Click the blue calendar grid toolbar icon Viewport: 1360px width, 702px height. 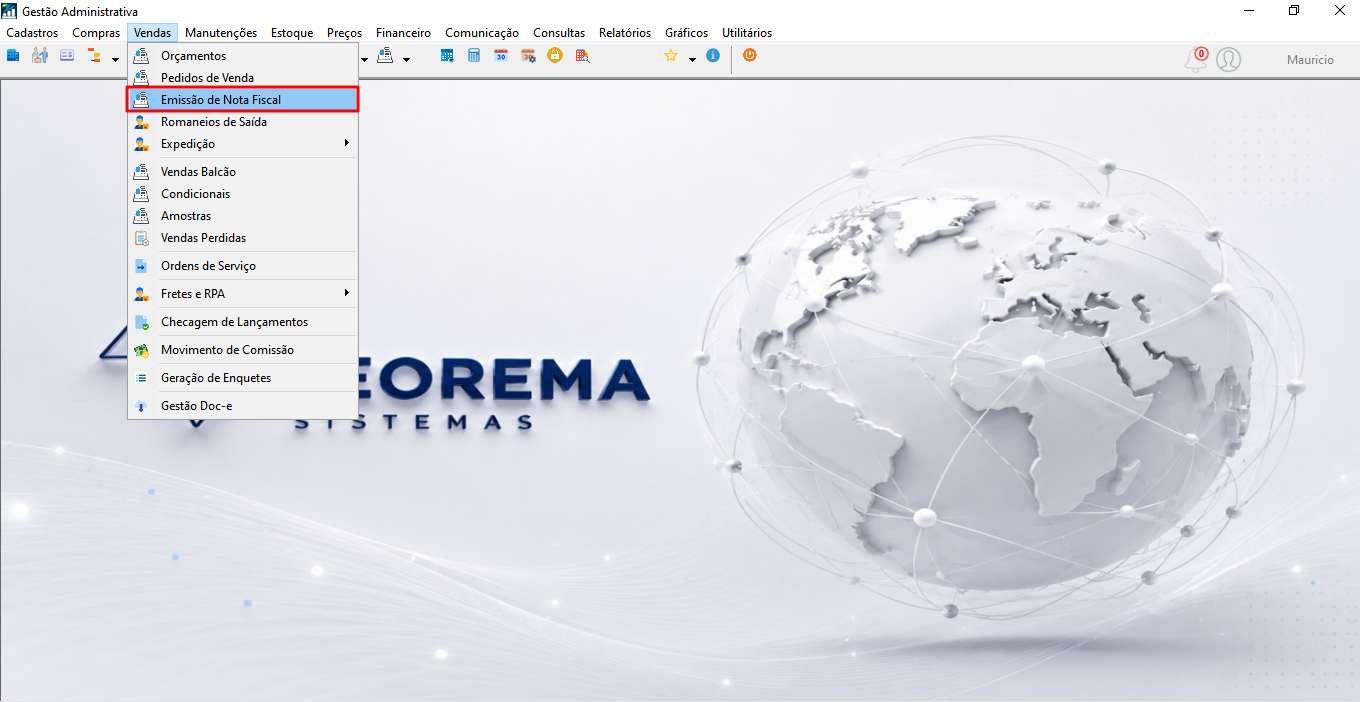click(x=447, y=56)
